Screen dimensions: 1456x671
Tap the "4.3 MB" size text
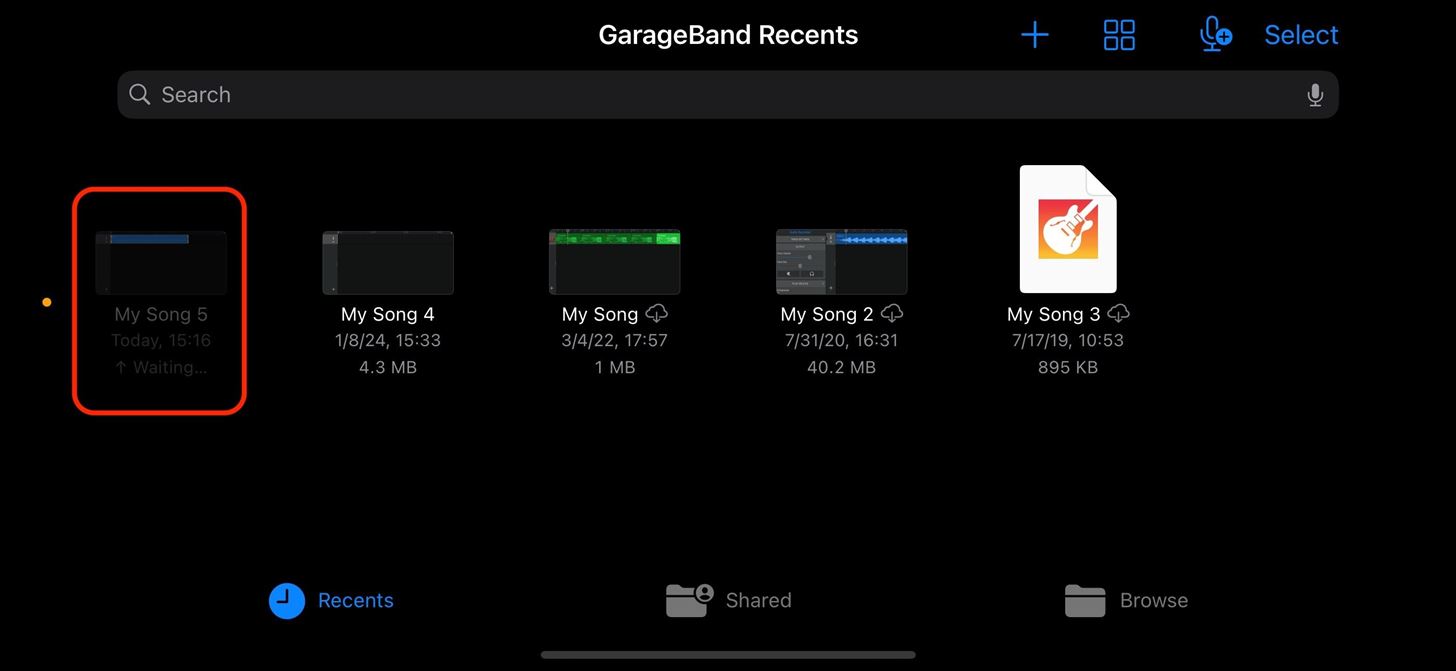388,367
